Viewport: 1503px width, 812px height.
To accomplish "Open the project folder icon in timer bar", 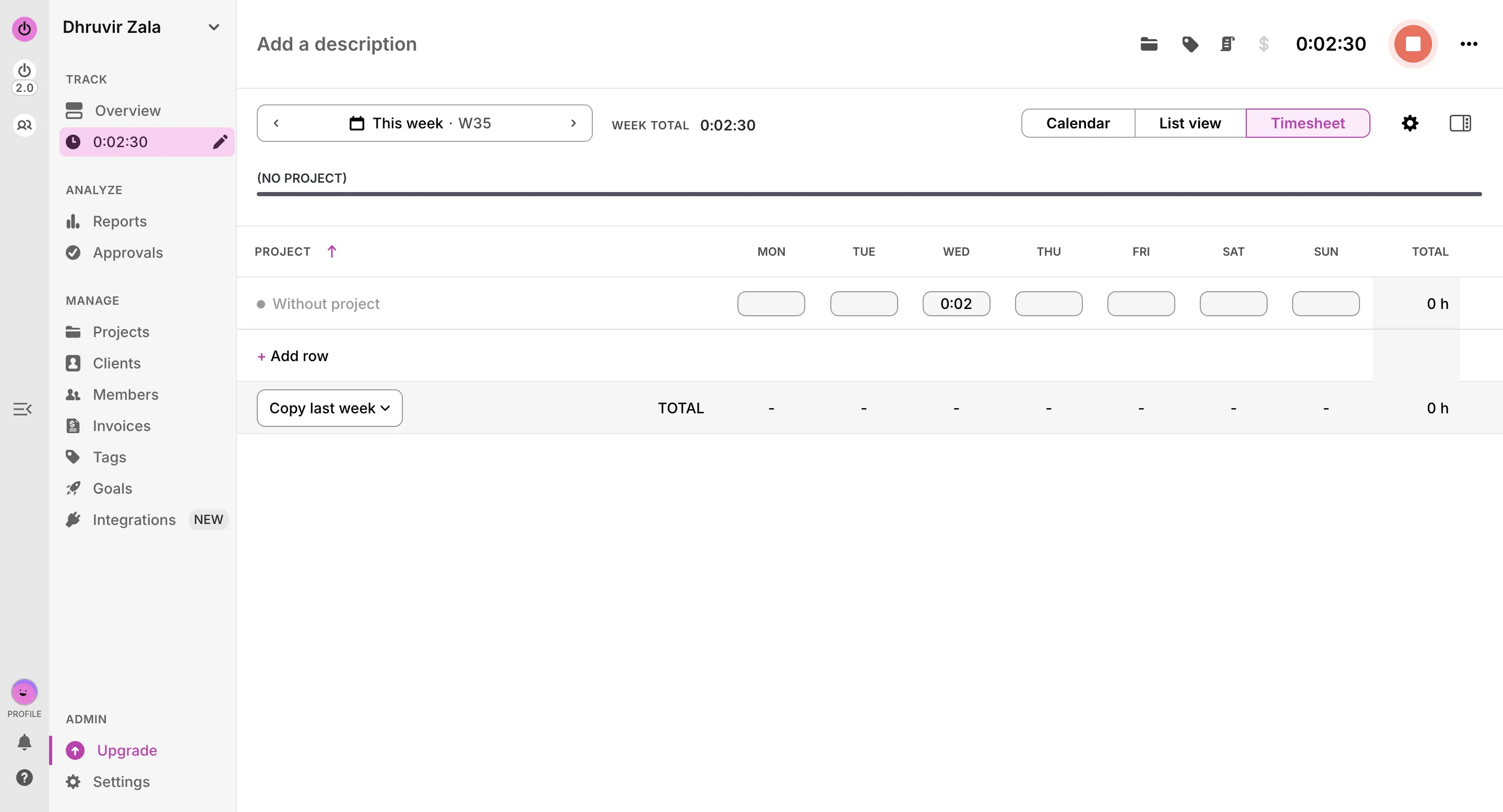I will click(x=1148, y=44).
